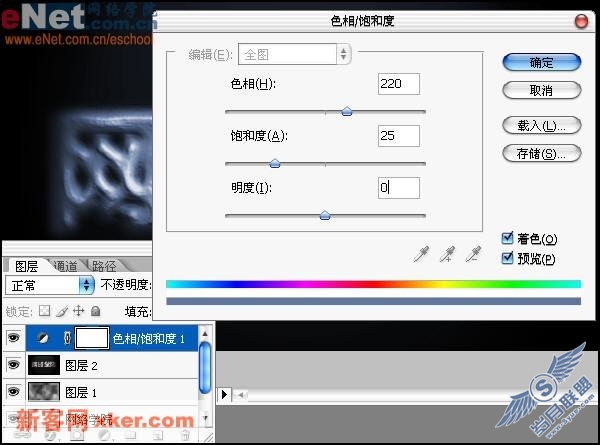The image size is (600, 445).
Task: Click the add layer mask icon at panel bottom
Action: click(x=77, y=435)
